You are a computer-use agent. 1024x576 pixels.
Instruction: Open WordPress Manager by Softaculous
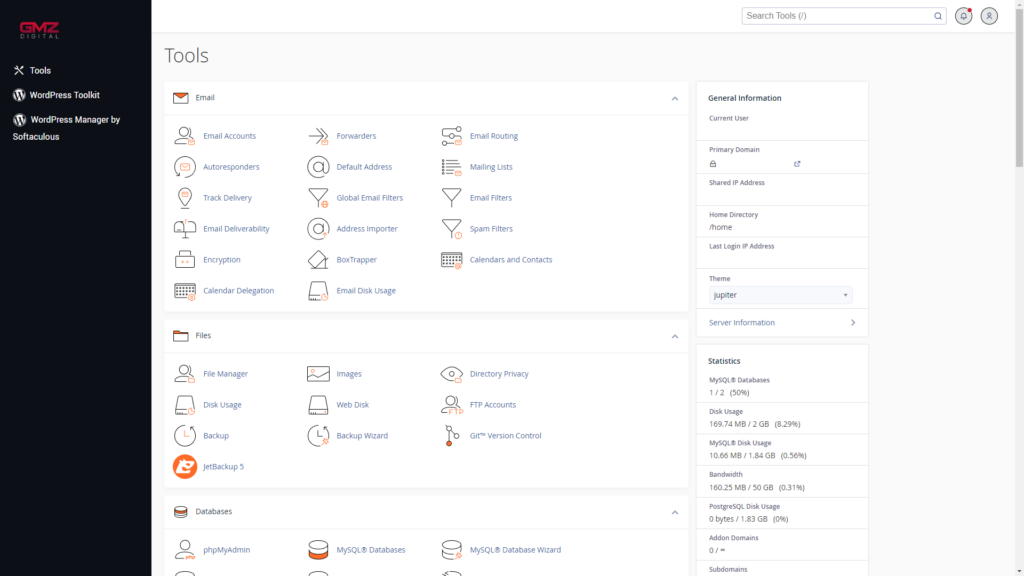66,128
